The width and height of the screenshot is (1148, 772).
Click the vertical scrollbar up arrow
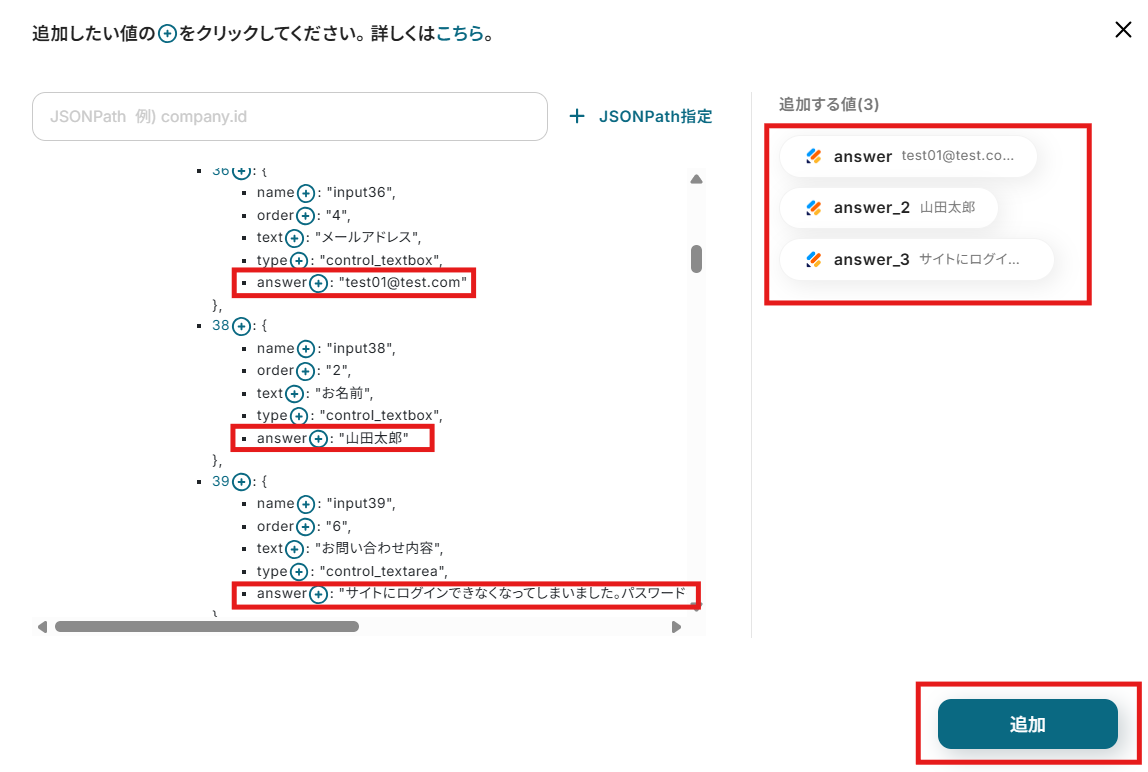(696, 179)
